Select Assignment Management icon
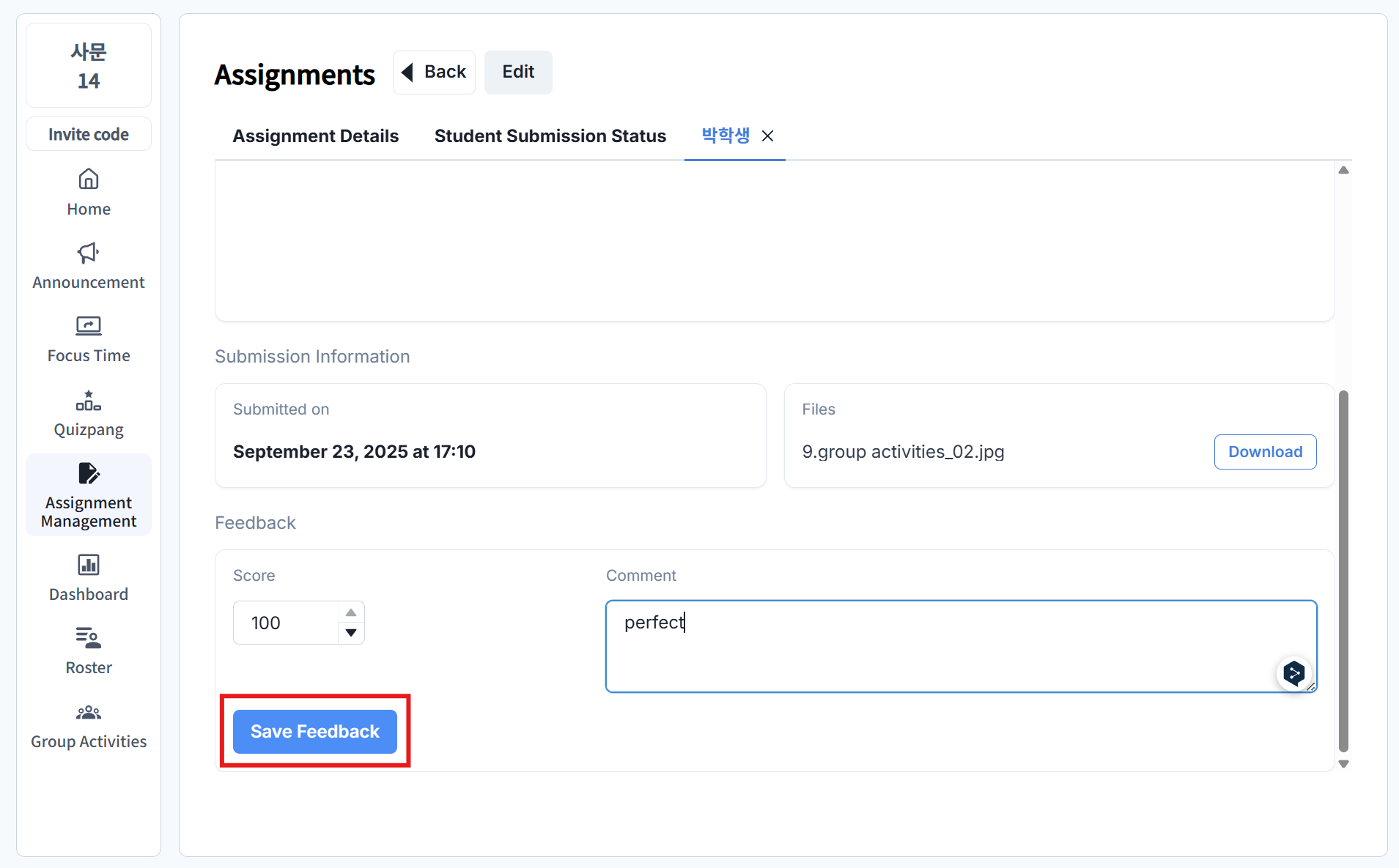1399x868 pixels. tap(89, 474)
